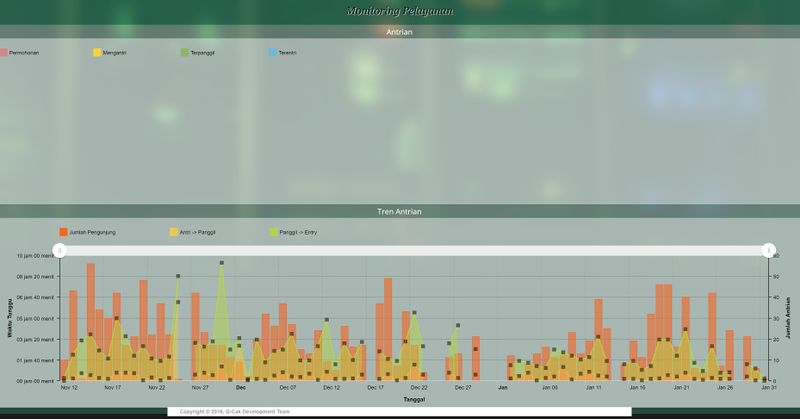
Task: Click the Nov 27 date label
Action: pyautogui.click(x=200, y=388)
